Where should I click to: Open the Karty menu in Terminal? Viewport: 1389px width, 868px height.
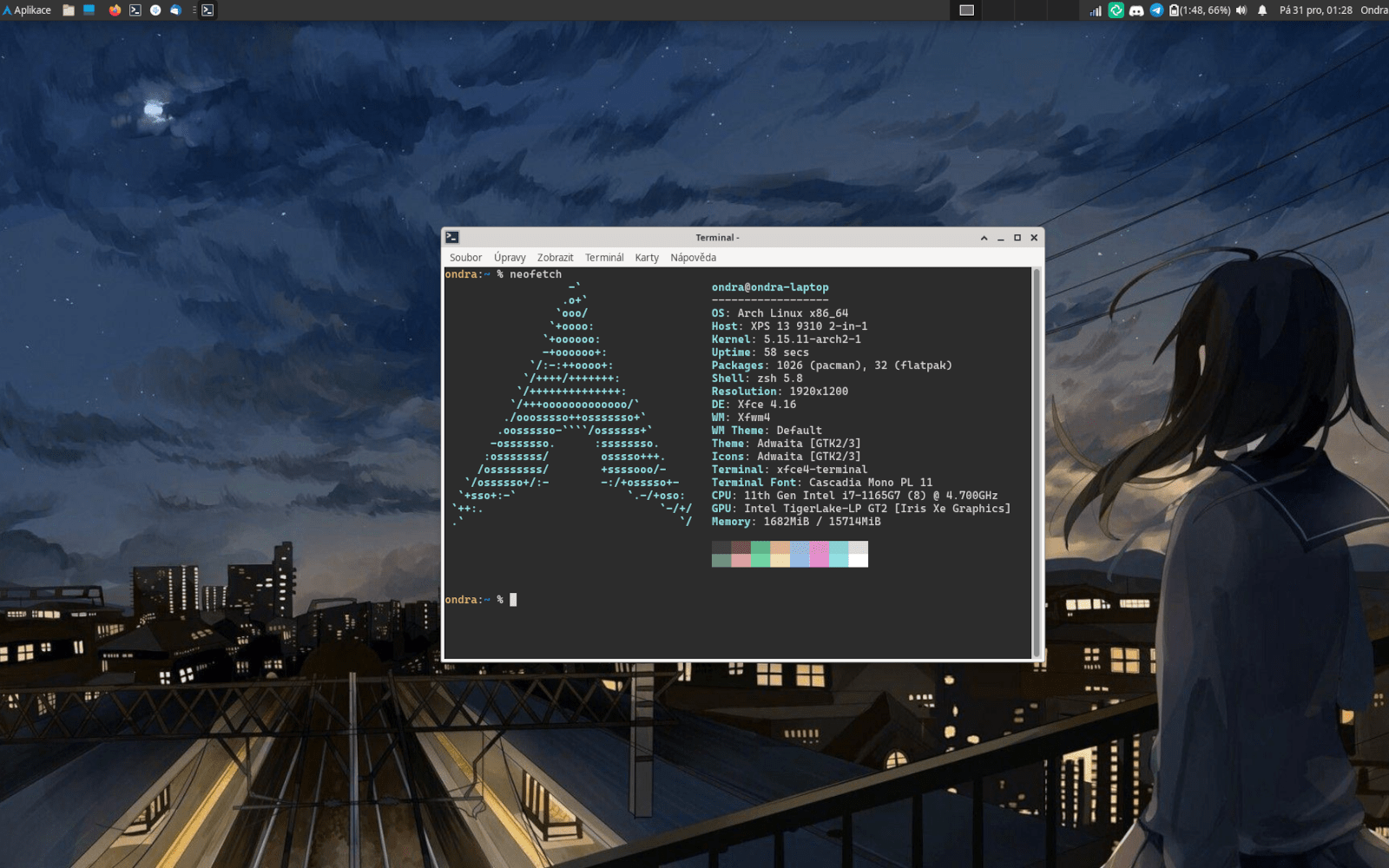[x=647, y=258]
